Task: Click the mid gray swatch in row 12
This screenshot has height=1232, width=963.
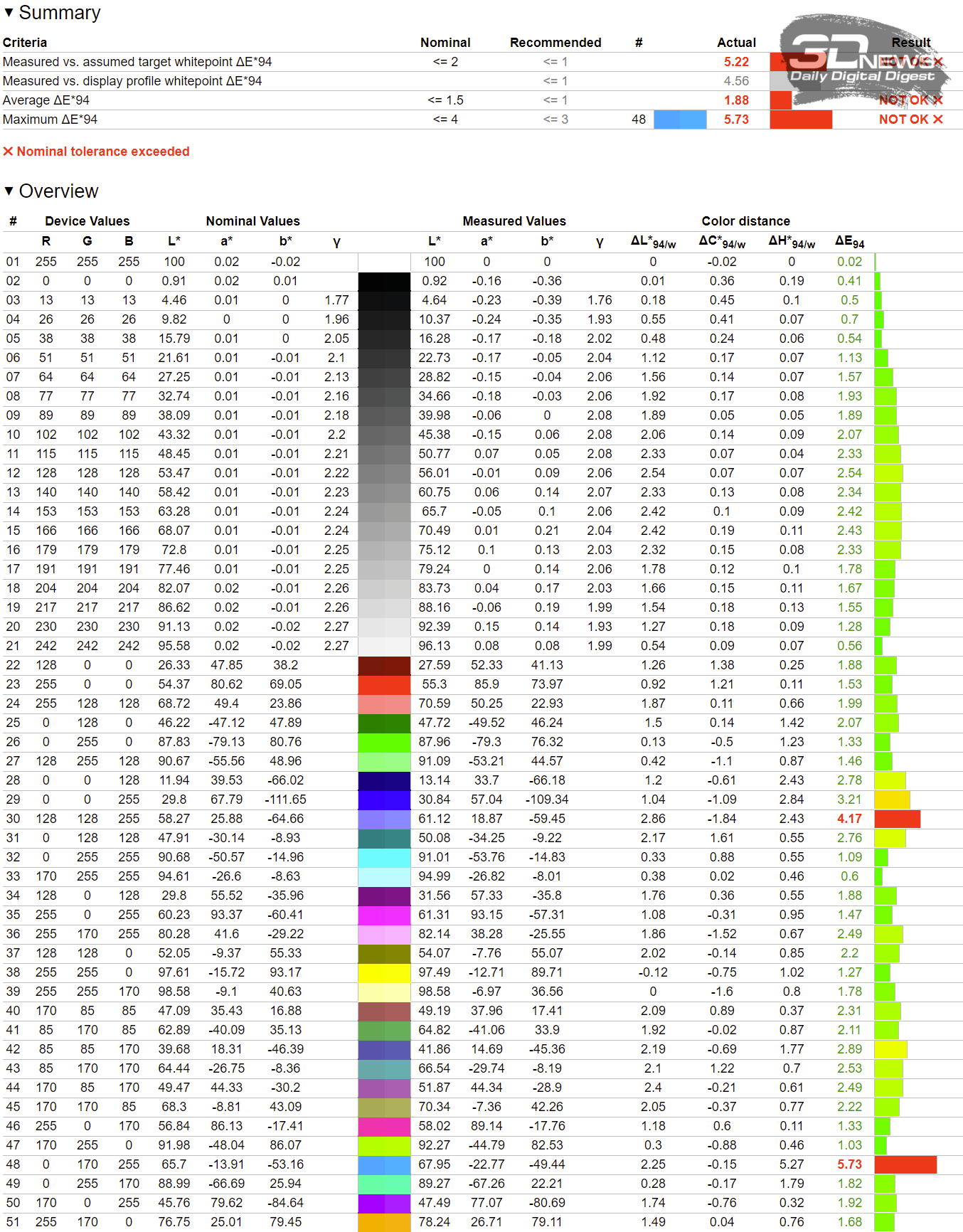Action: 384,473
